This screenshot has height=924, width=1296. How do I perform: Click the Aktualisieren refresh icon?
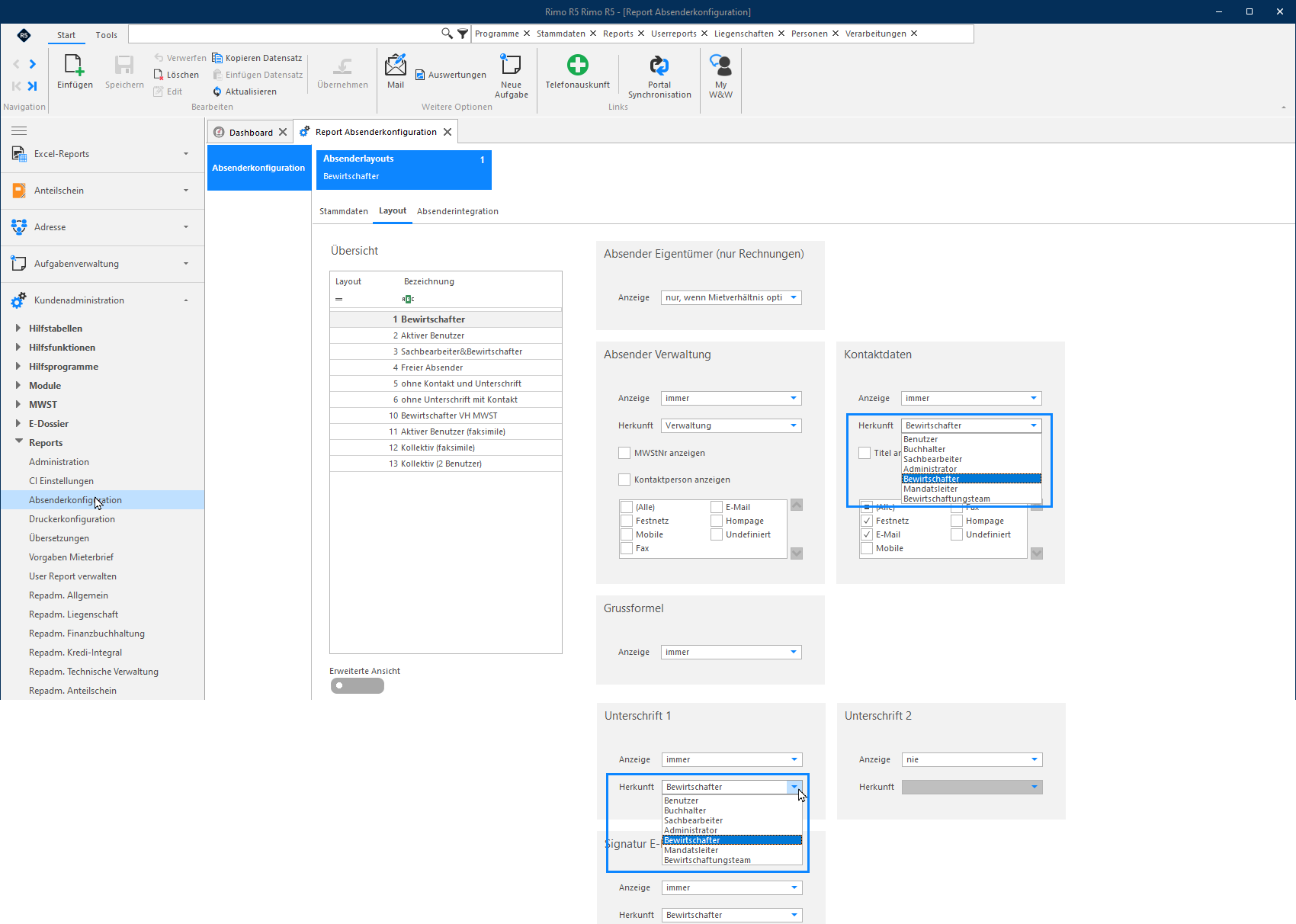coord(217,91)
